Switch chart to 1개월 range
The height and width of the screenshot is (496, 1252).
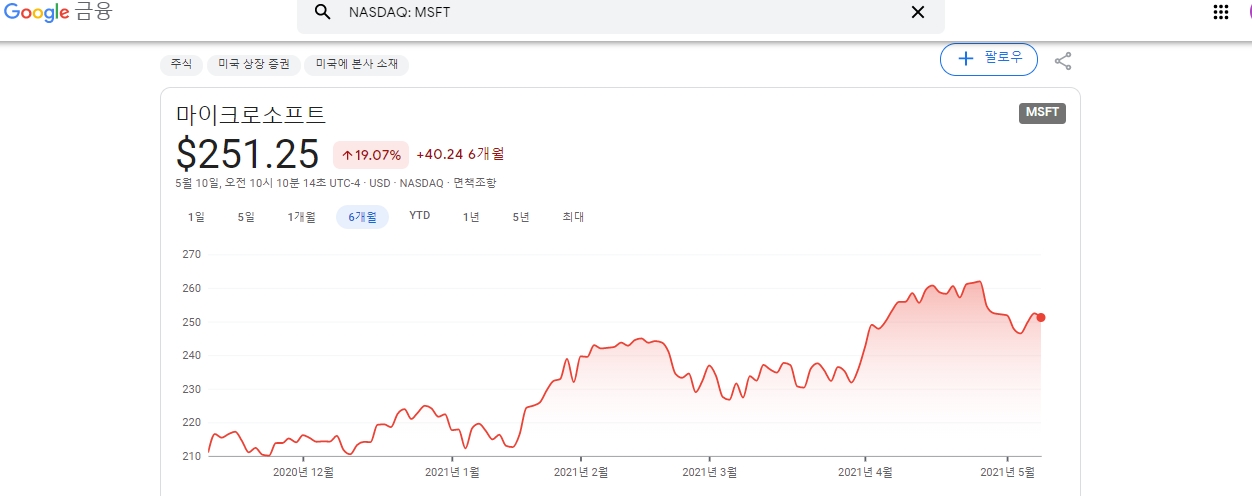click(301, 217)
